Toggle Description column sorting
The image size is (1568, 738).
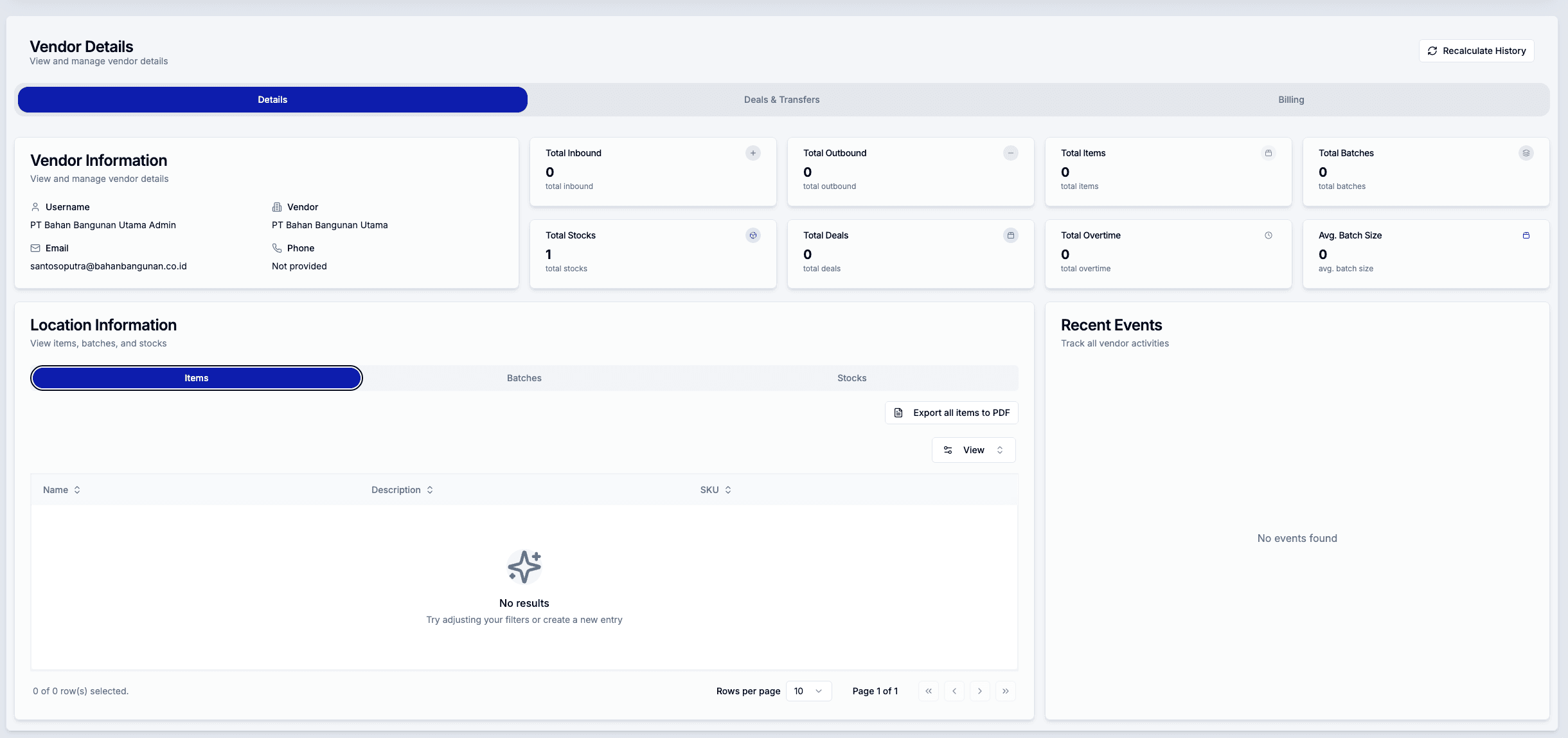pyautogui.click(x=402, y=489)
